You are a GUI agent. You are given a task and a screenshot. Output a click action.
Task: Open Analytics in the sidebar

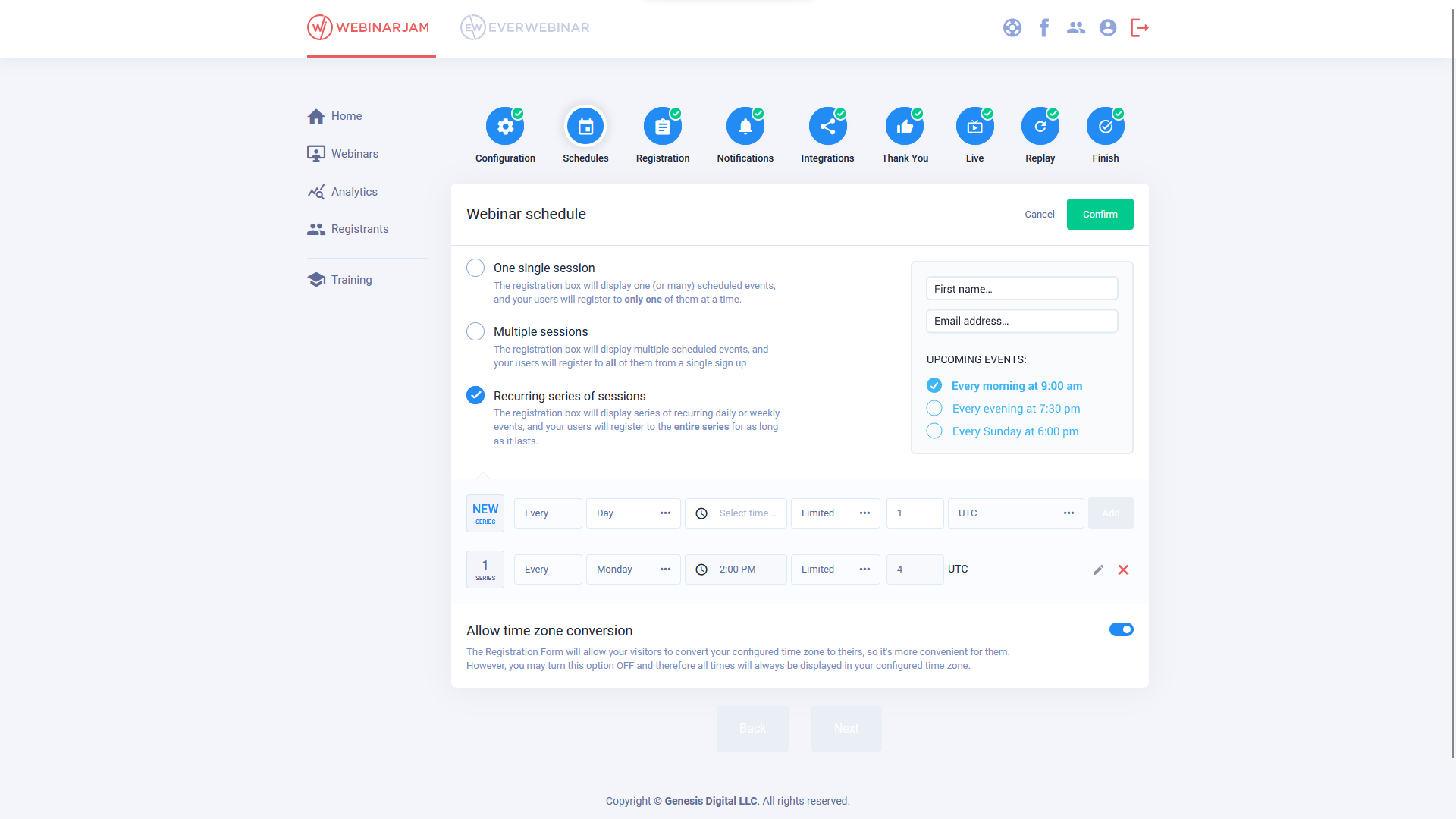[x=354, y=192]
